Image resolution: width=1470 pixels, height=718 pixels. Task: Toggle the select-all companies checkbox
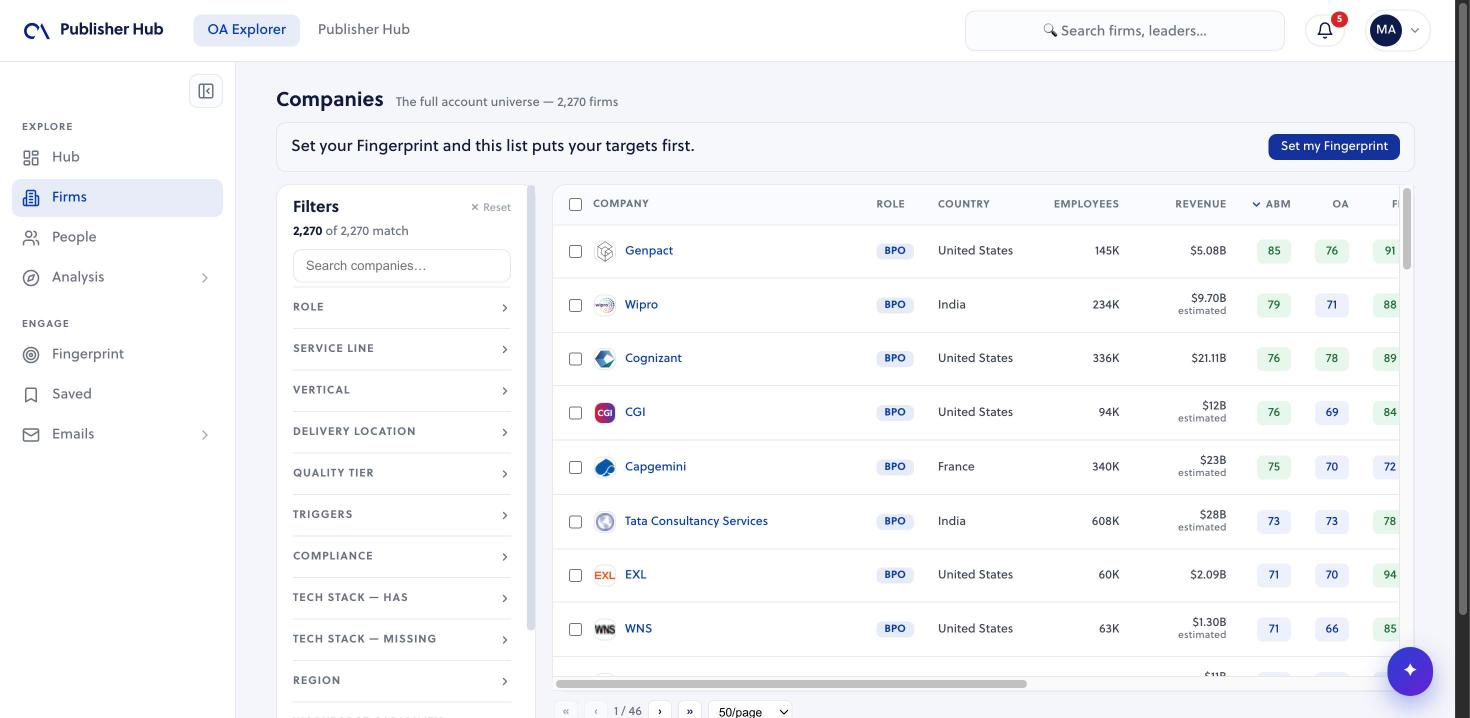(575, 204)
